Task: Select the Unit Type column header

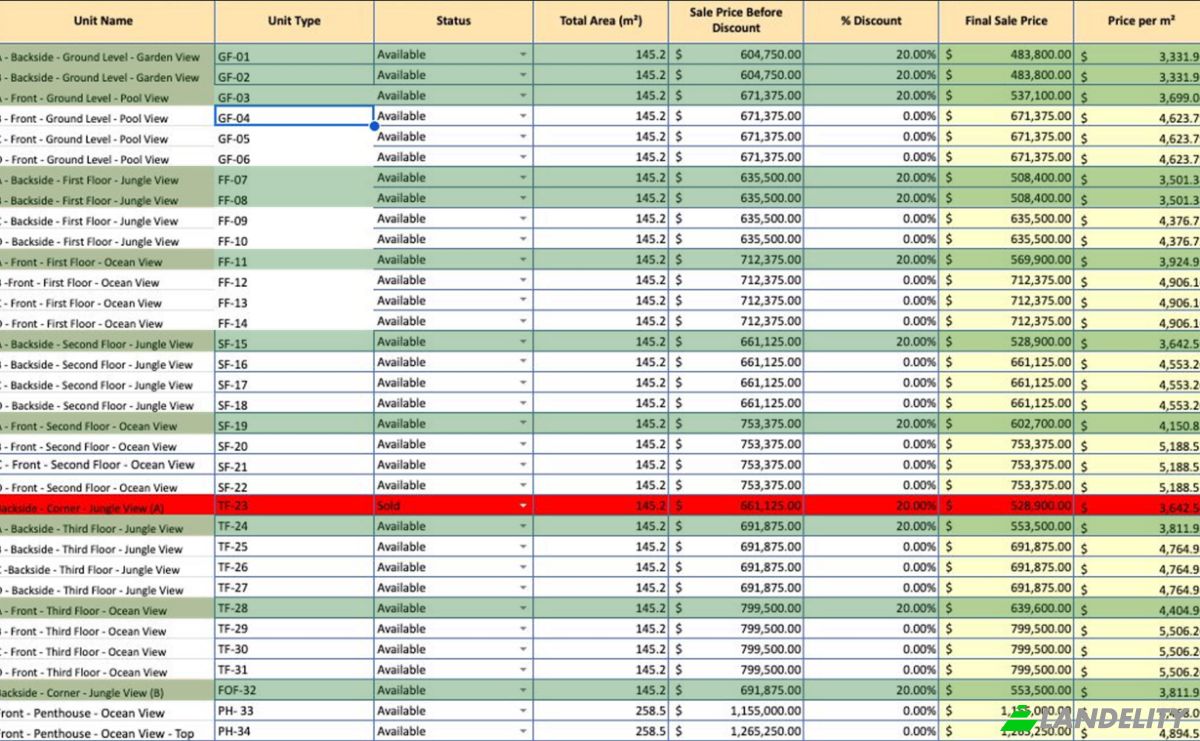Action: click(294, 21)
